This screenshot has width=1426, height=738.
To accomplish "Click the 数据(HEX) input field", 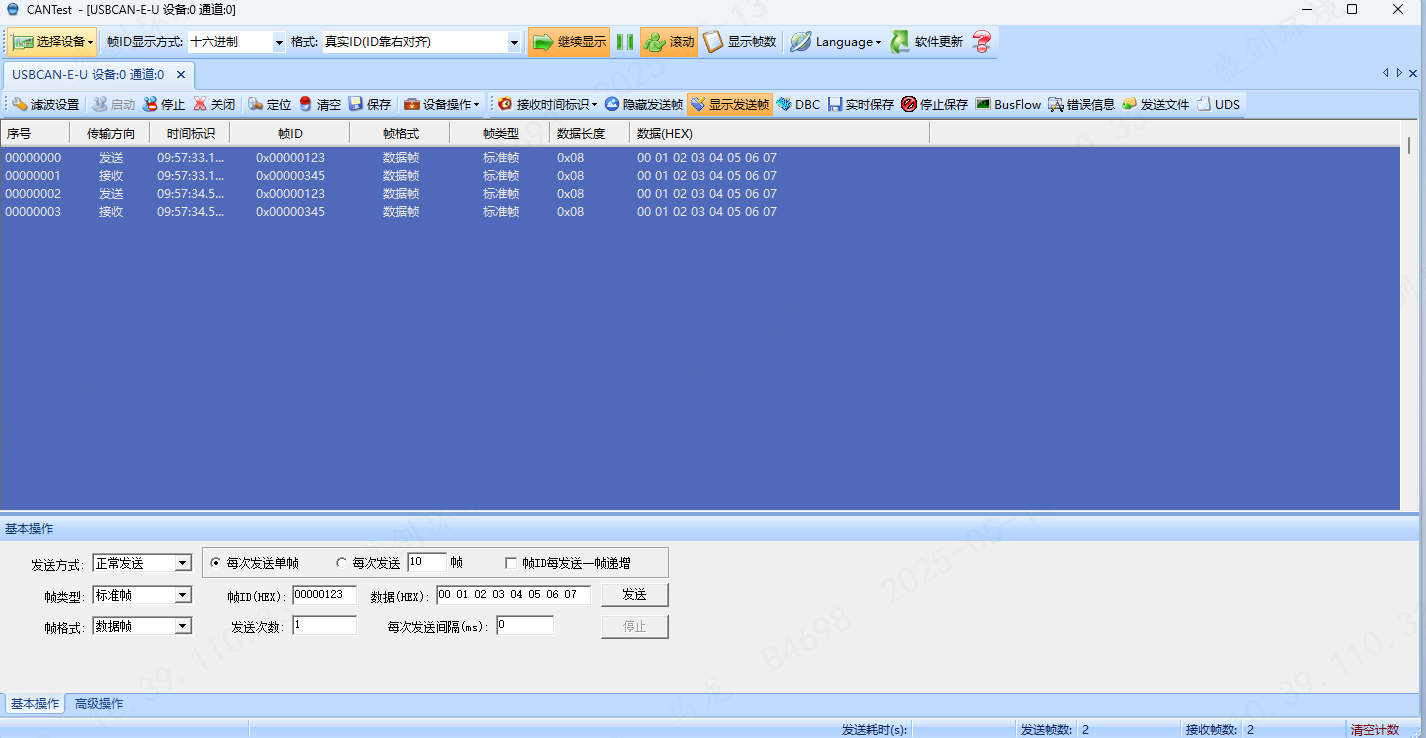I will pyautogui.click(x=513, y=595).
